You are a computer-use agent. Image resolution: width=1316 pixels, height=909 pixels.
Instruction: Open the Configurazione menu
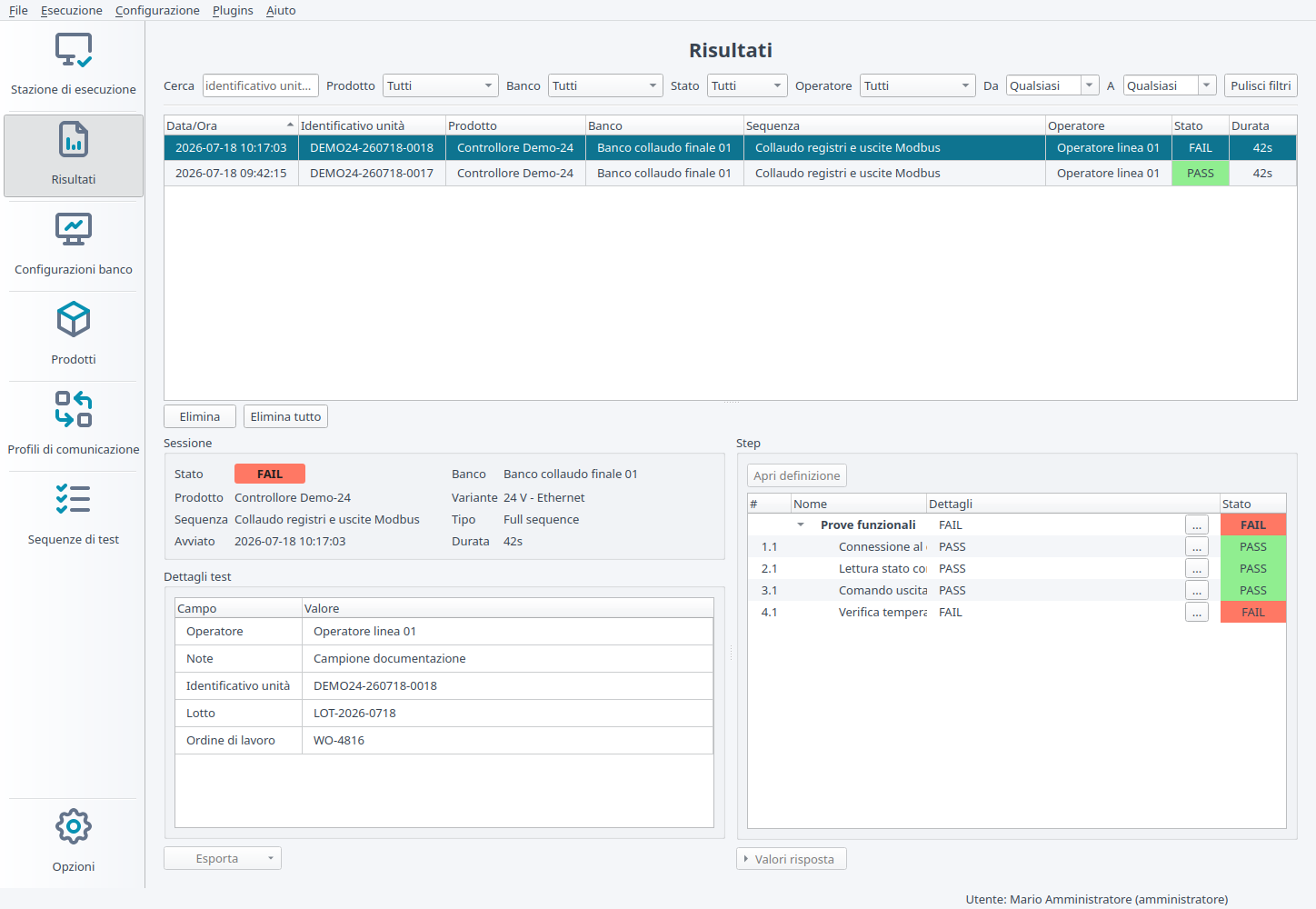tap(157, 10)
